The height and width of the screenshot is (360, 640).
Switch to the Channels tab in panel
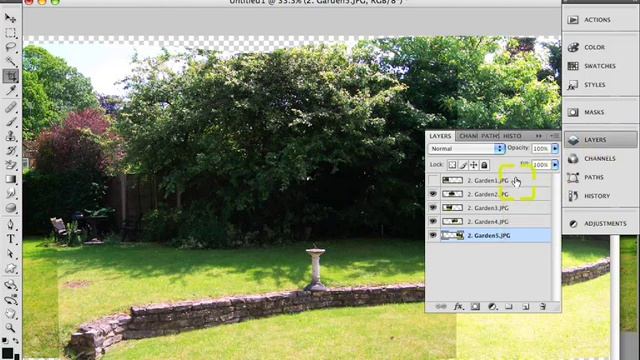coord(468,136)
